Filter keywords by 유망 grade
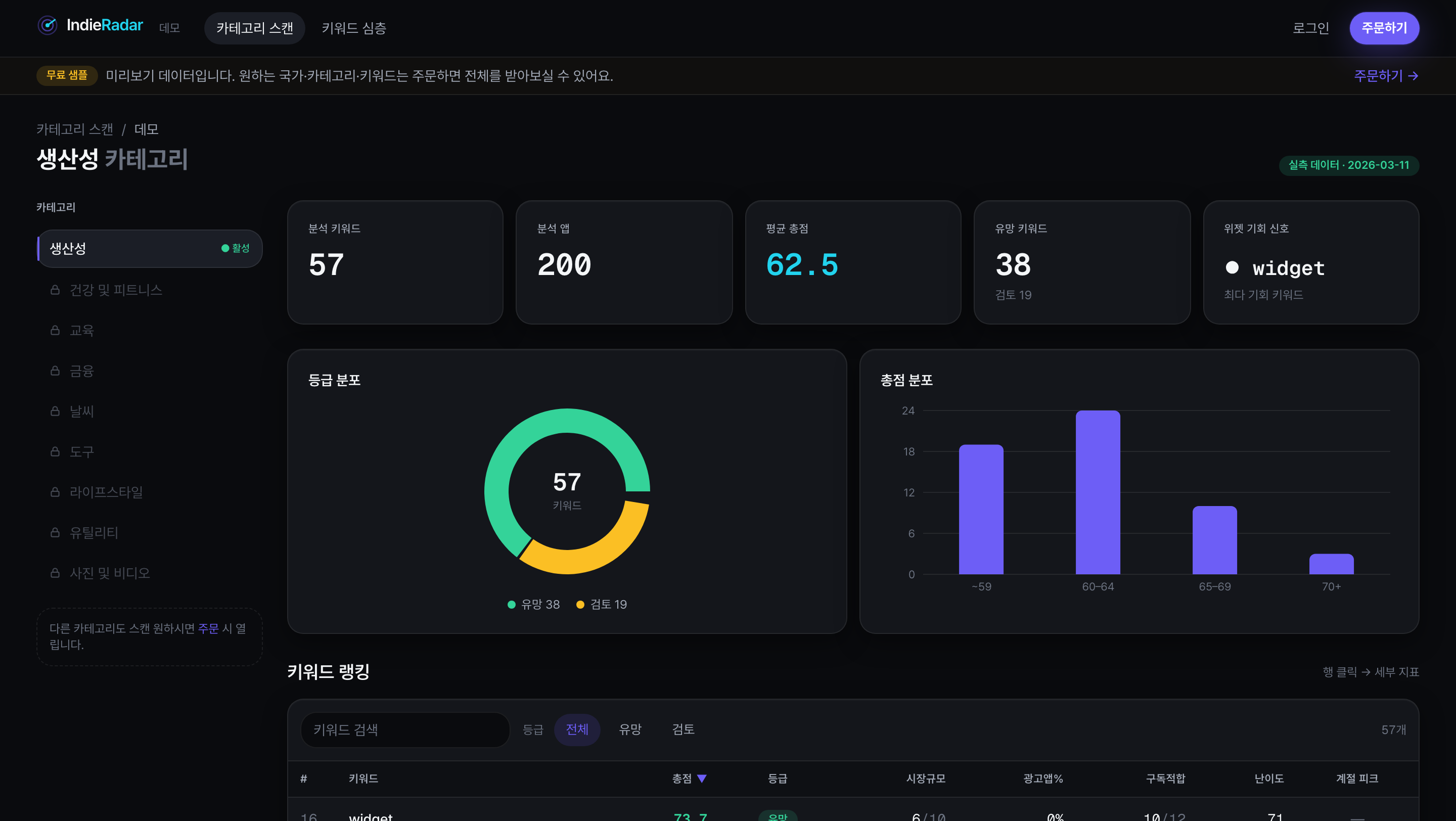 [x=630, y=729]
